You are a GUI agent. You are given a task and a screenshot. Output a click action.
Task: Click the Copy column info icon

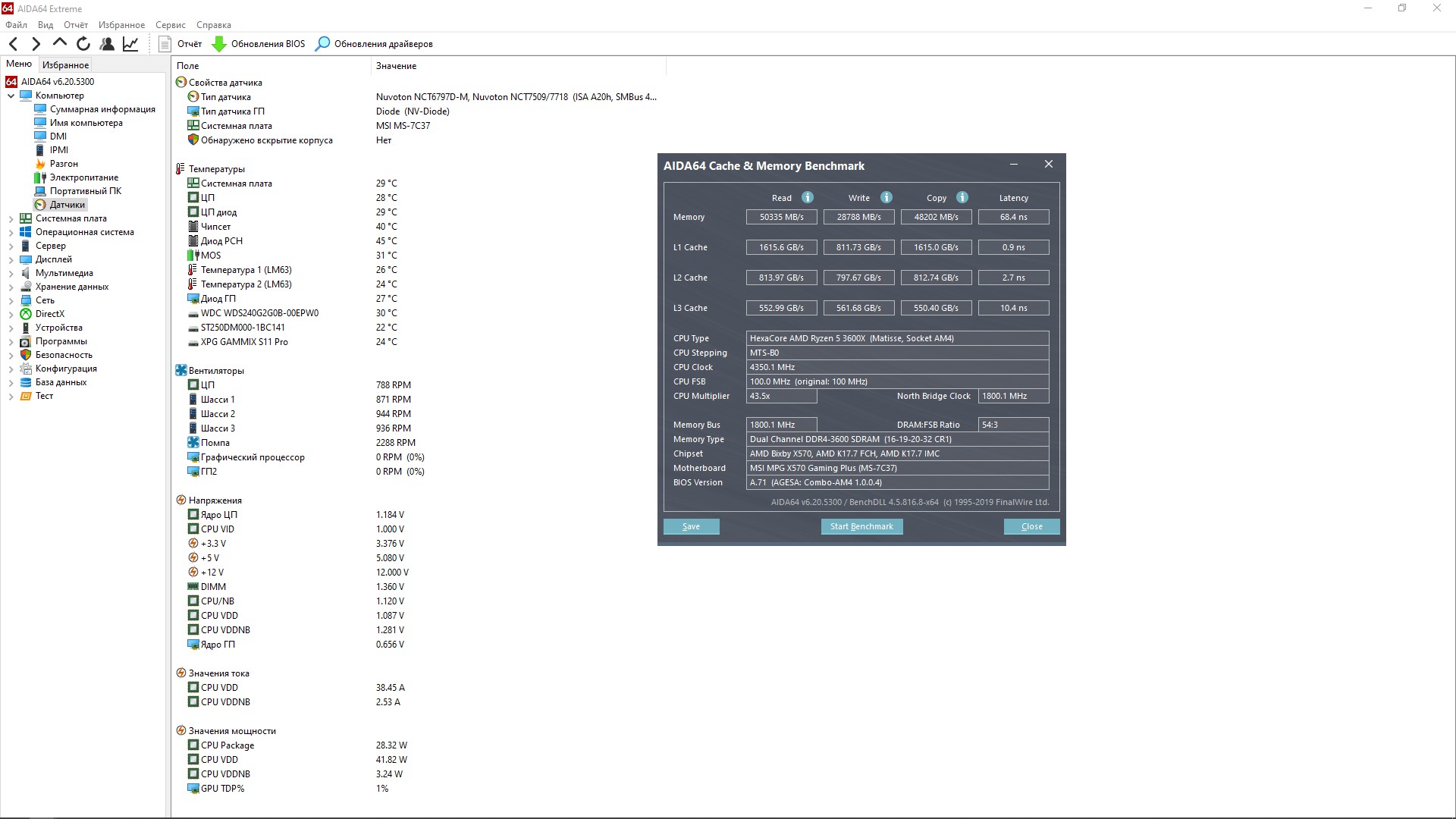(962, 197)
